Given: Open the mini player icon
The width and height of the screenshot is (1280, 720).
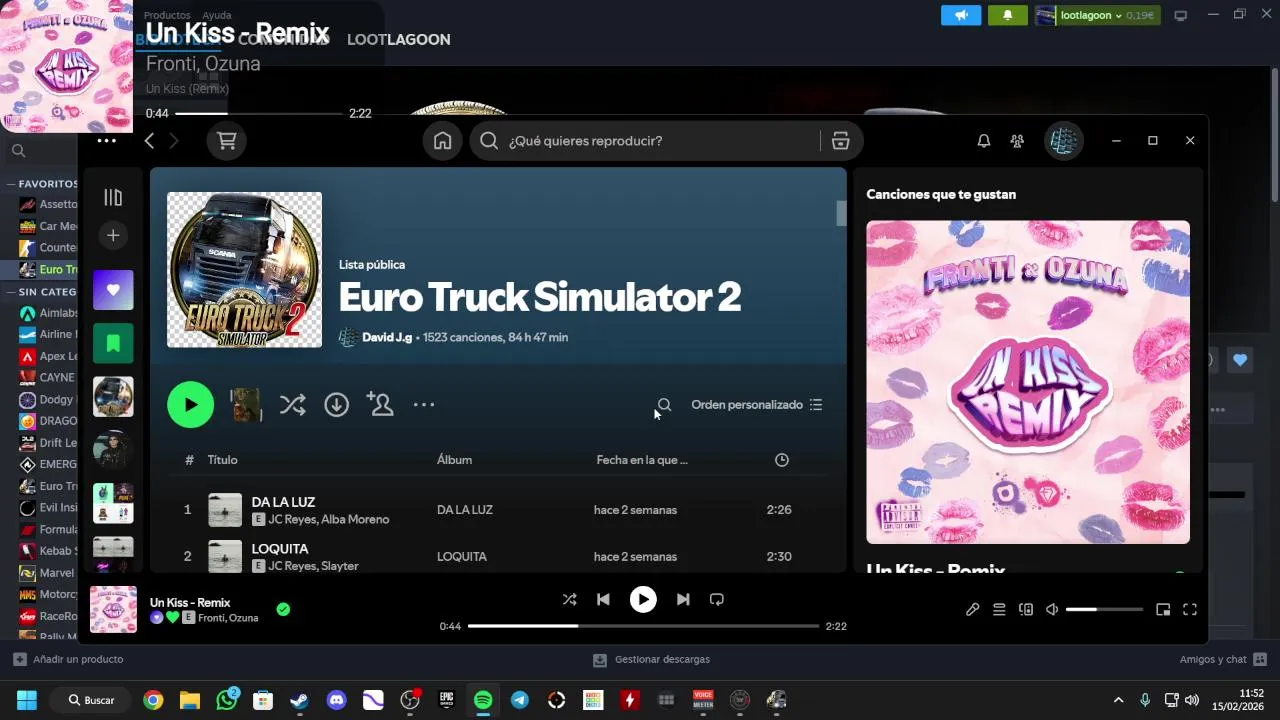Looking at the screenshot, I should 1163,609.
